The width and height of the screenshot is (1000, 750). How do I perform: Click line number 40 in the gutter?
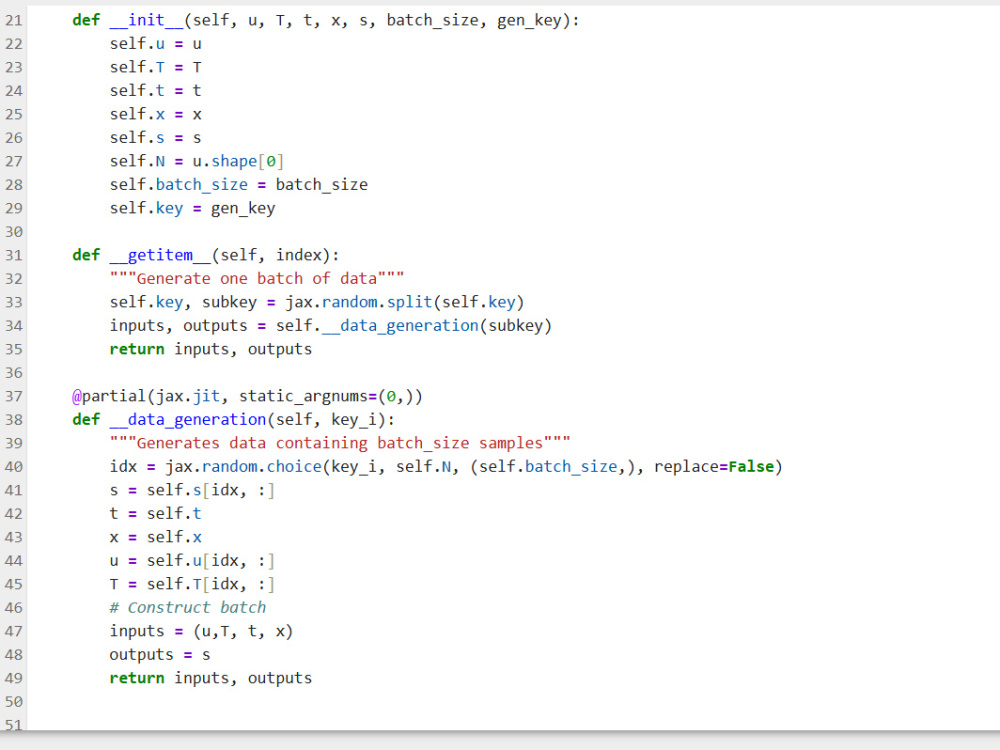13,467
